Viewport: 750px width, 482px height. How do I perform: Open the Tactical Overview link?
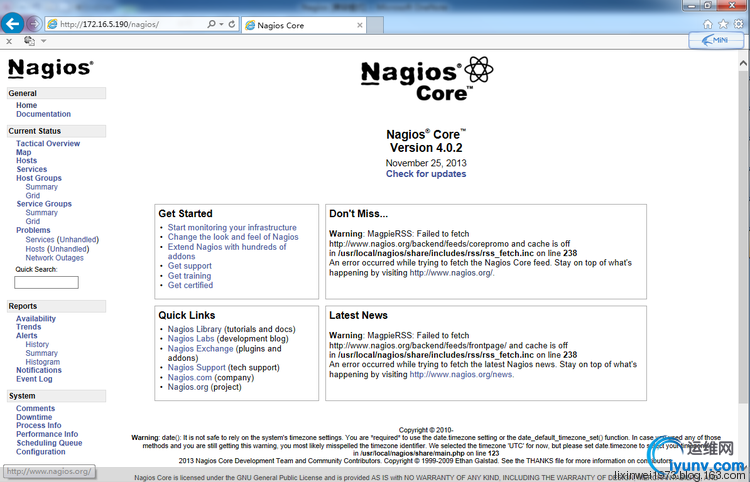tap(48, 143)
